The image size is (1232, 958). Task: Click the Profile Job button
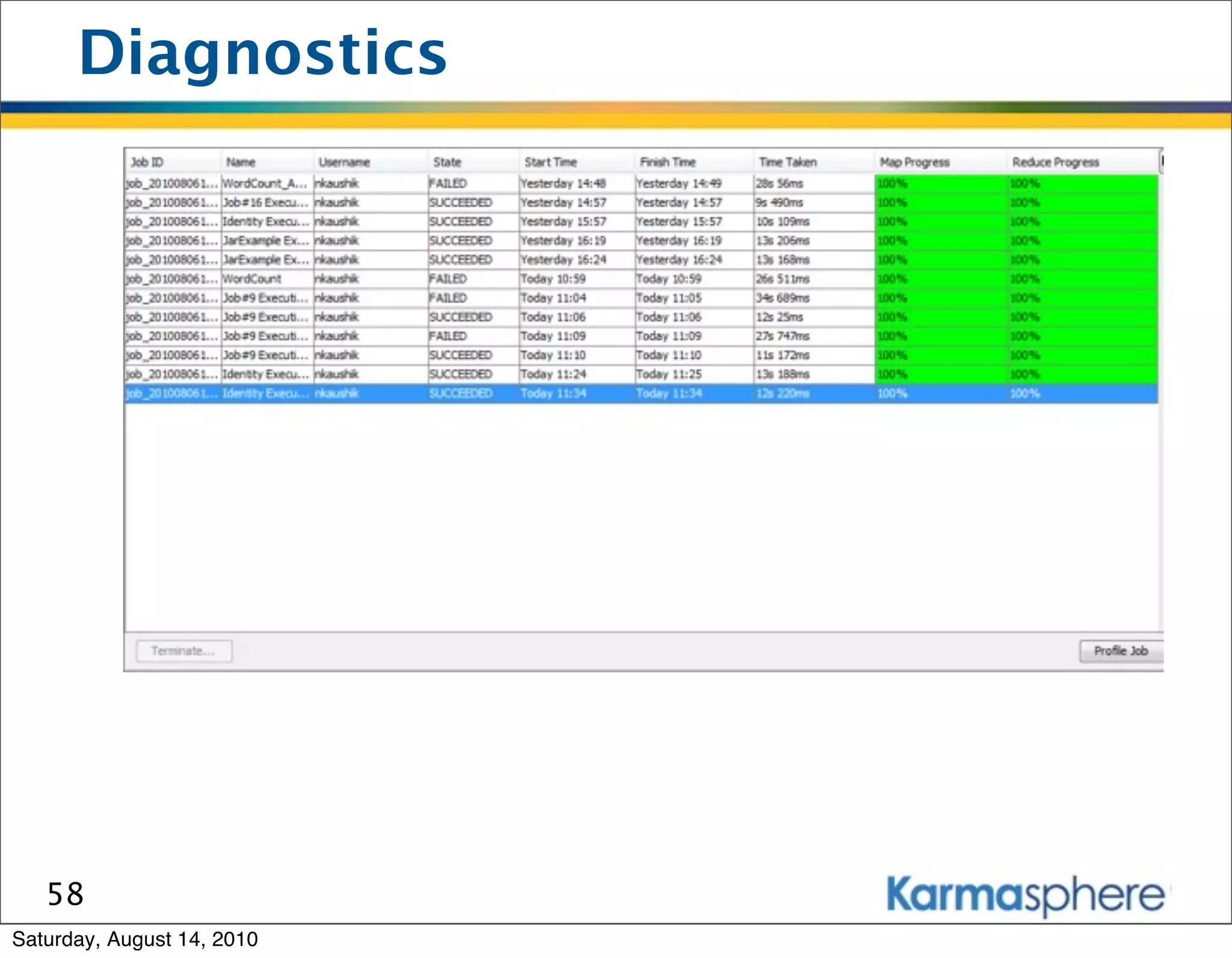(1121, 651)
